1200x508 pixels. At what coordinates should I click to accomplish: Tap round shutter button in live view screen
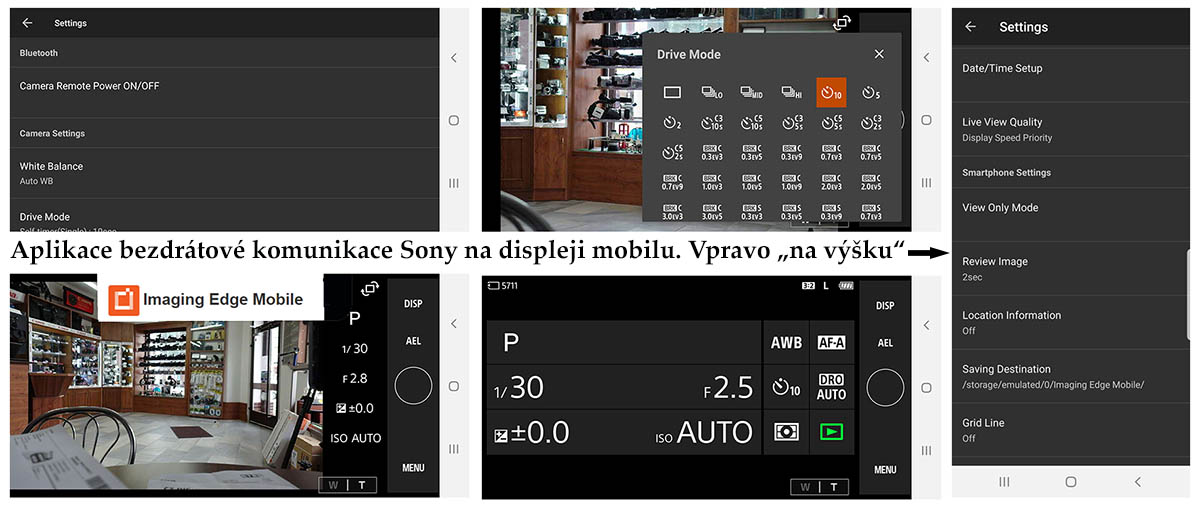click(413, 386)
